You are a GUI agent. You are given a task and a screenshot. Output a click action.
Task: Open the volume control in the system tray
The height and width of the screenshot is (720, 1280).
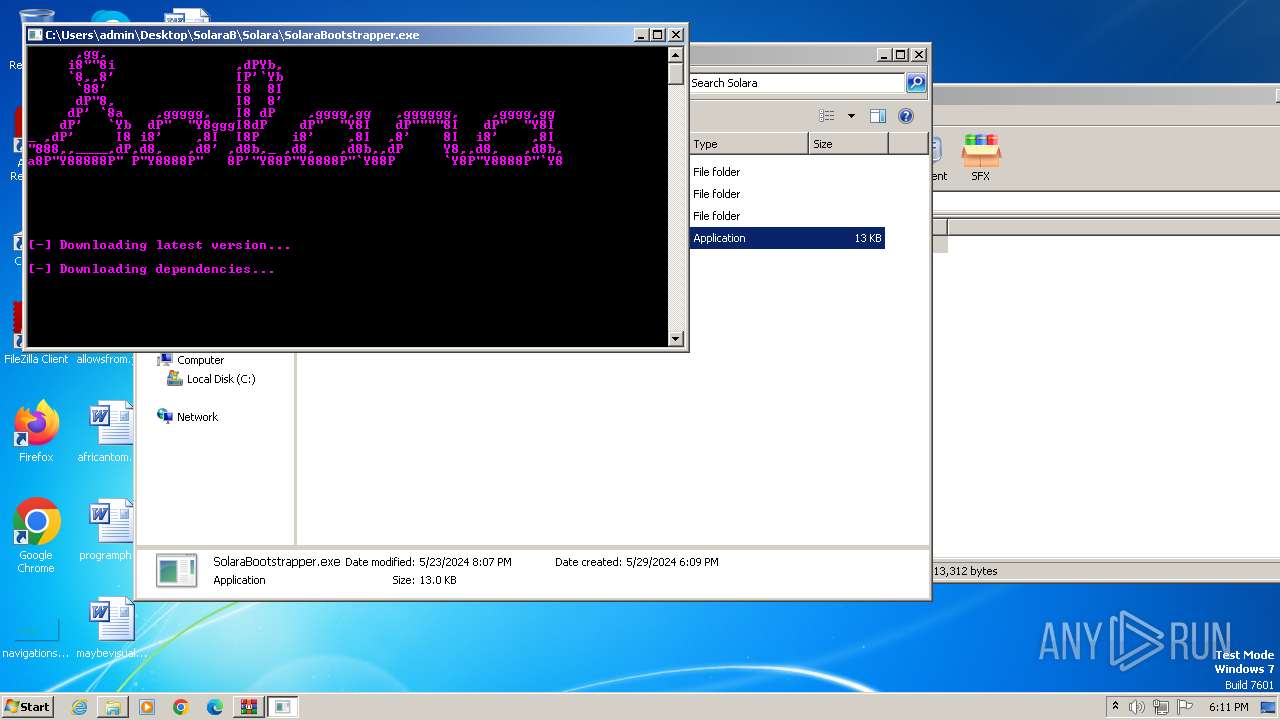coord(1137,707)
